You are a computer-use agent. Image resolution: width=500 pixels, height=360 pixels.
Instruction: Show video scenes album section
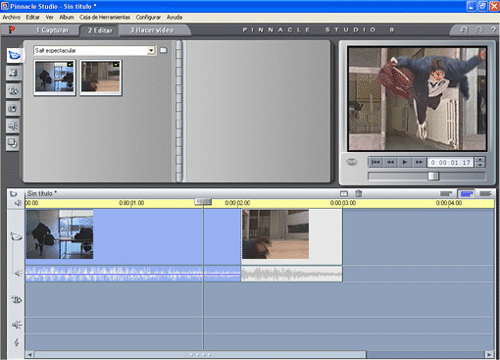tap(14, 55)
